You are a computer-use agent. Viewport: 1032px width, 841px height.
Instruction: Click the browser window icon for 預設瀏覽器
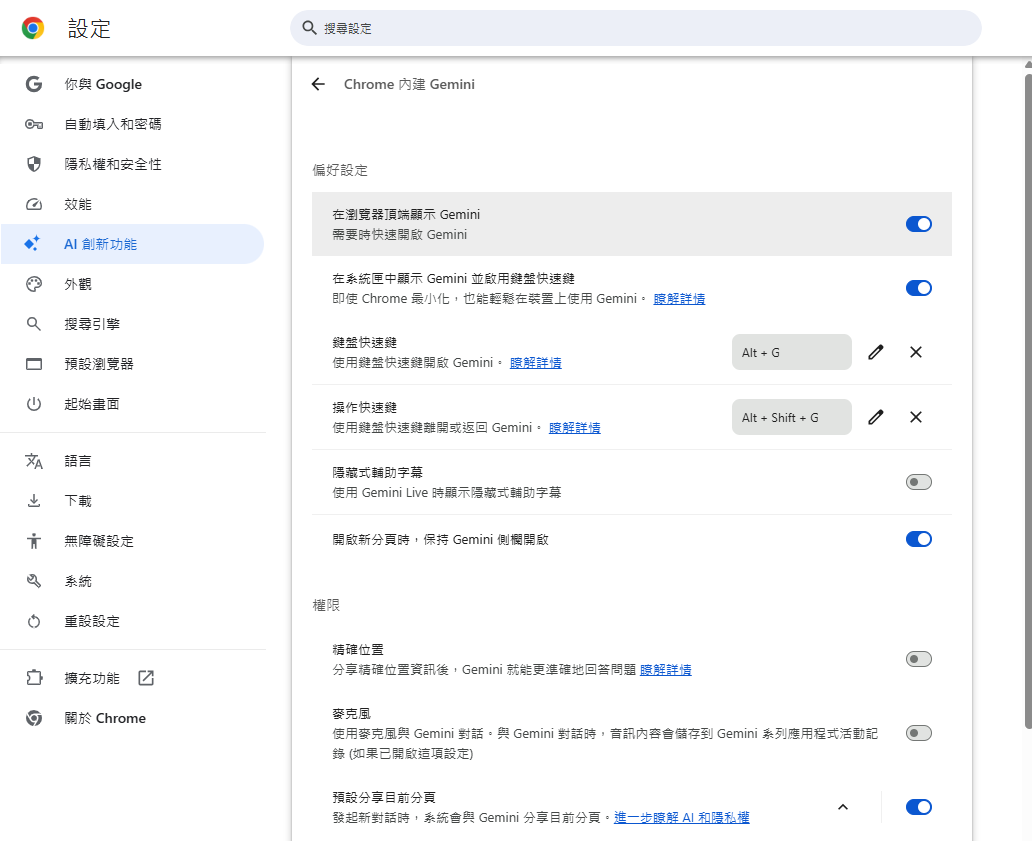(x=34, y=364)
